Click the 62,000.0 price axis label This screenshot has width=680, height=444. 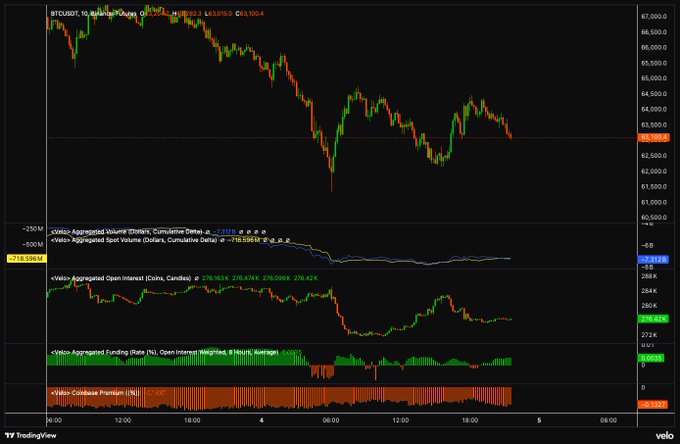654,171
